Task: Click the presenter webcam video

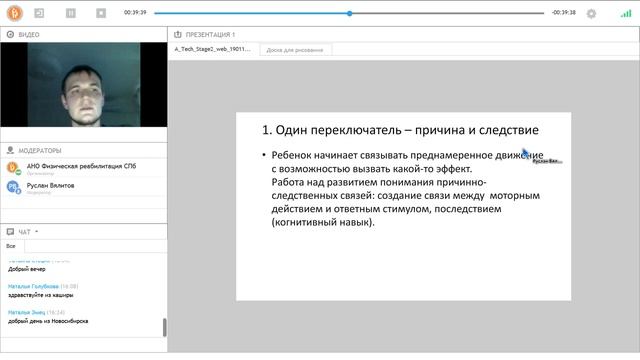Action: pos(84,84)
